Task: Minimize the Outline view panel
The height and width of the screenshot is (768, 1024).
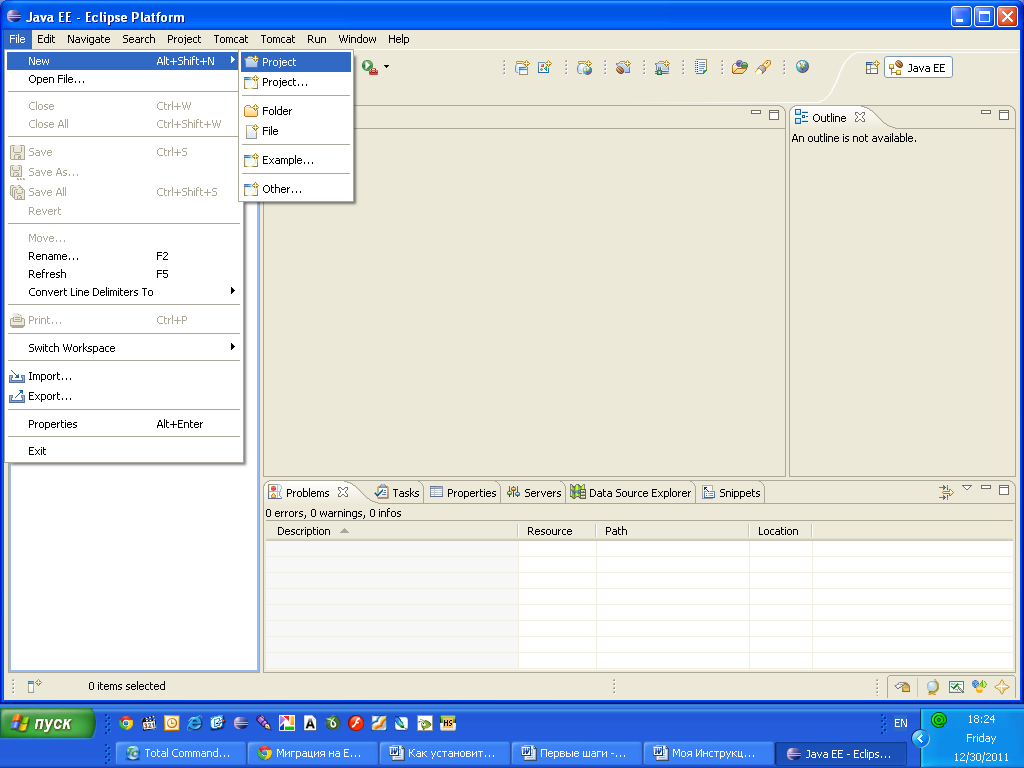Action: tap(986, 114)
